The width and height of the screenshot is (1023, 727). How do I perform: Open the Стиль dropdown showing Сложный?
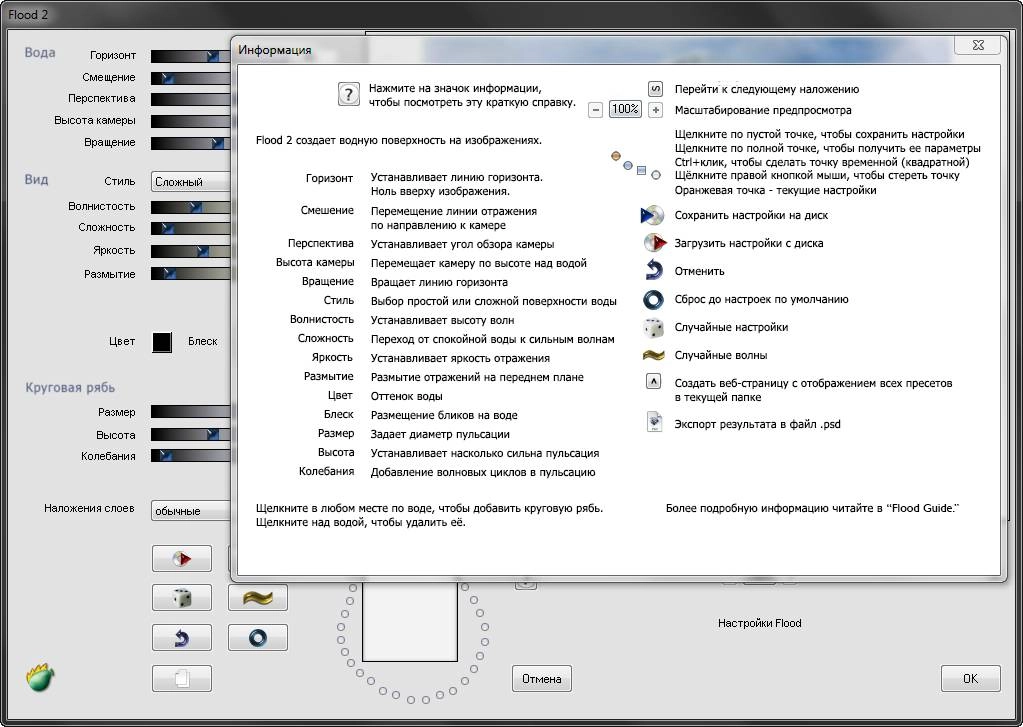pos(191,181)
